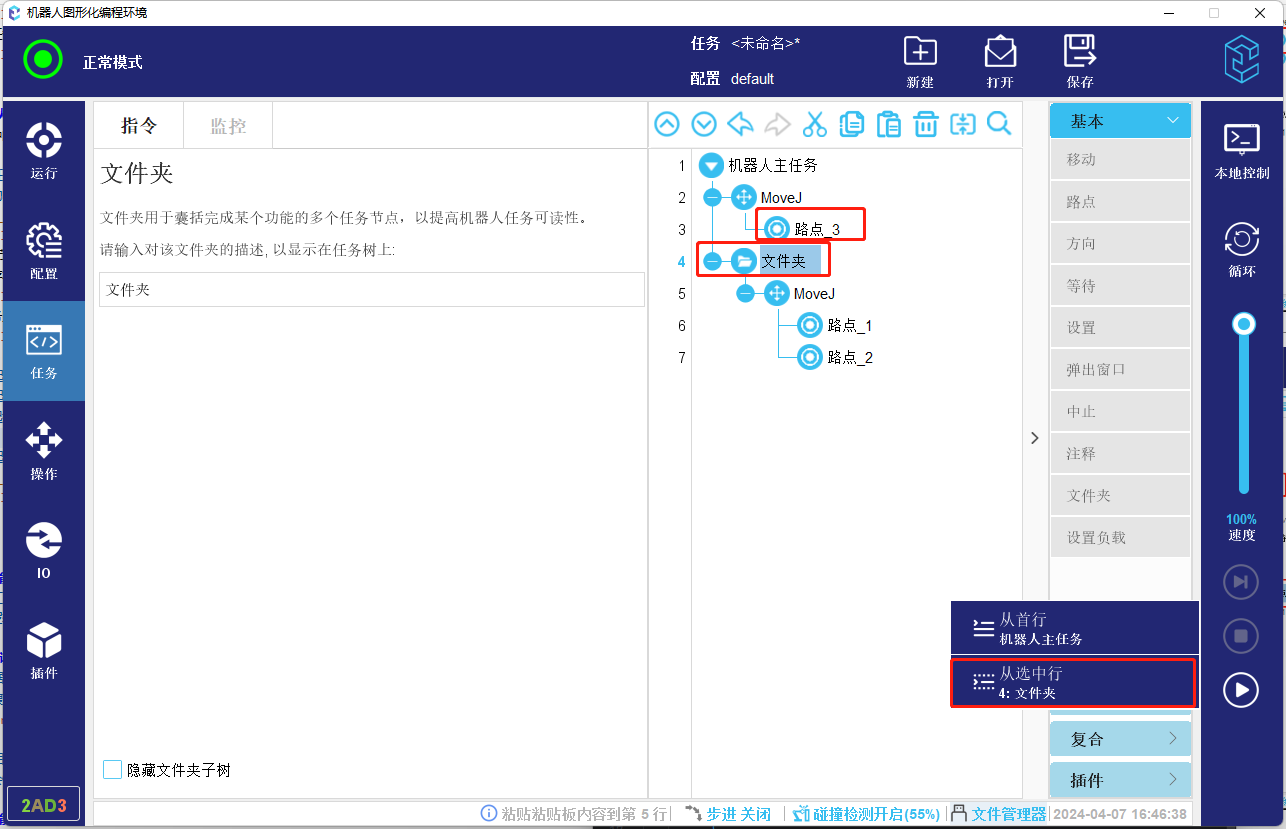Expand the 复合 command category
The width and height of the screenshot is (1286, 829).
(1120, 739)
